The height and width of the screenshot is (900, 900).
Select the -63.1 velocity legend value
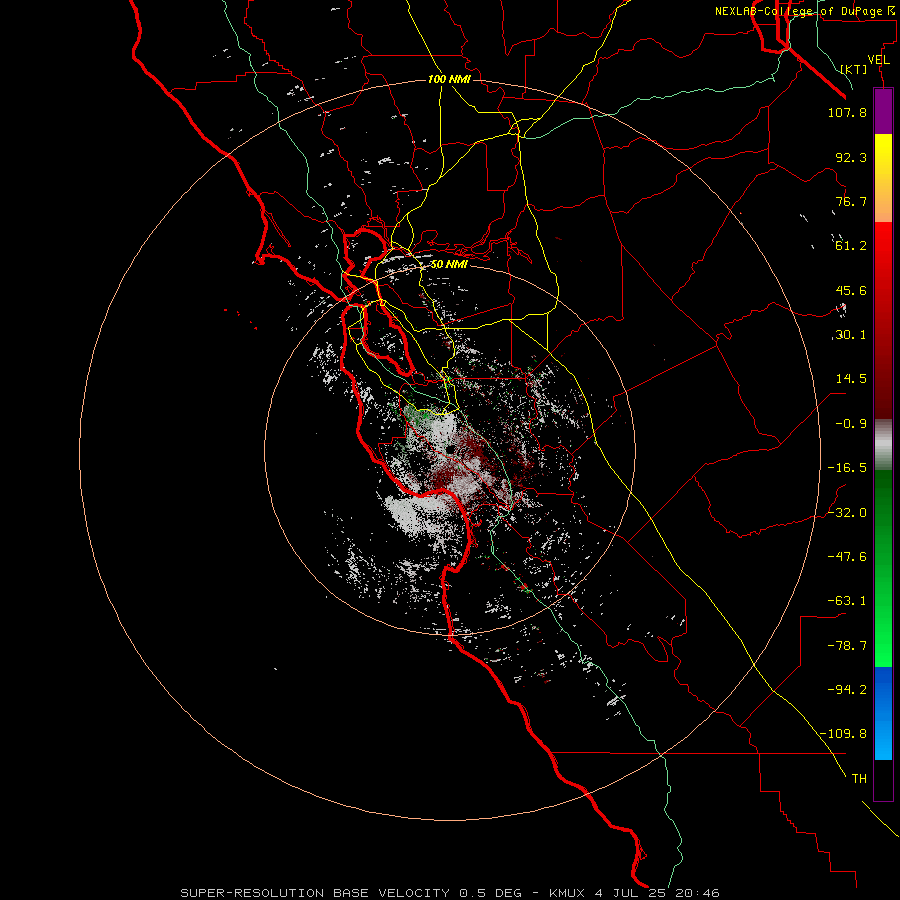(847, 601)
